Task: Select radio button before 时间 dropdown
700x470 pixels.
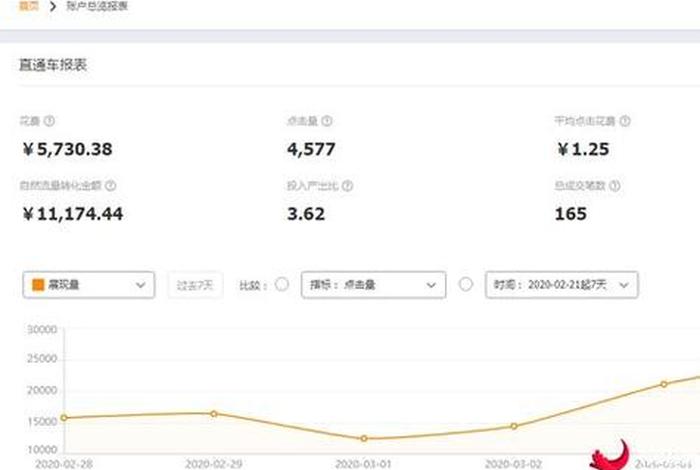Action: (x=465, y=284)
